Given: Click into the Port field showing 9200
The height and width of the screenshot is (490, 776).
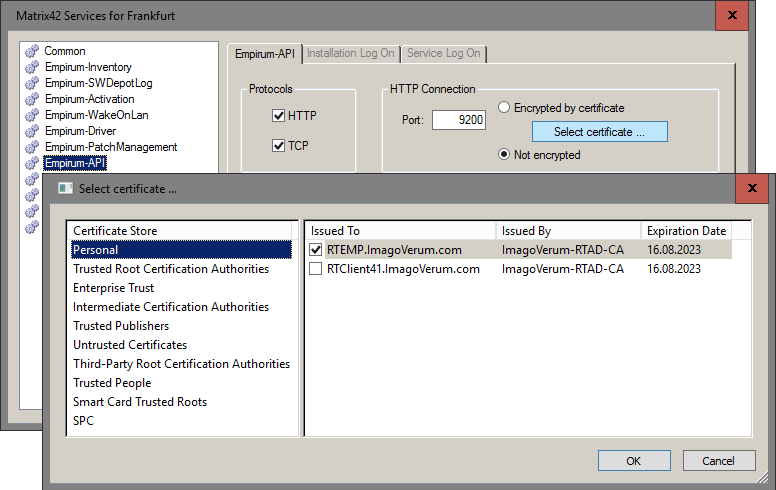Looking at the screenshot, I should pyautogui.click(x=459, y=120).
